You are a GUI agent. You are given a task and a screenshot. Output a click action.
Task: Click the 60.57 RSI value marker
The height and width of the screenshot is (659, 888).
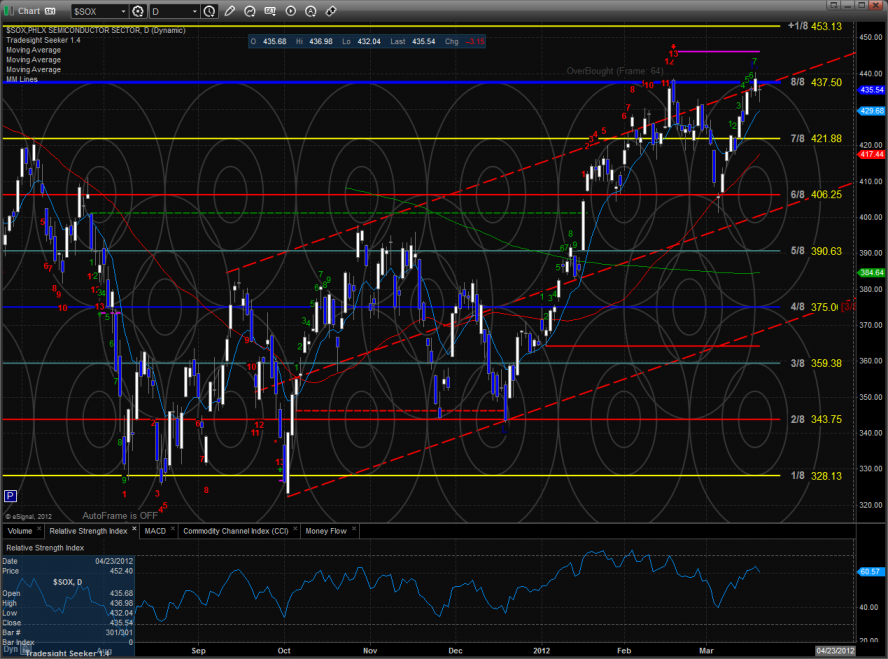869,571
